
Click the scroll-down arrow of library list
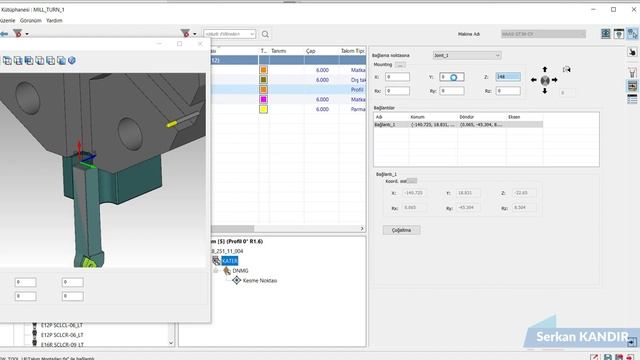point(171,343)
